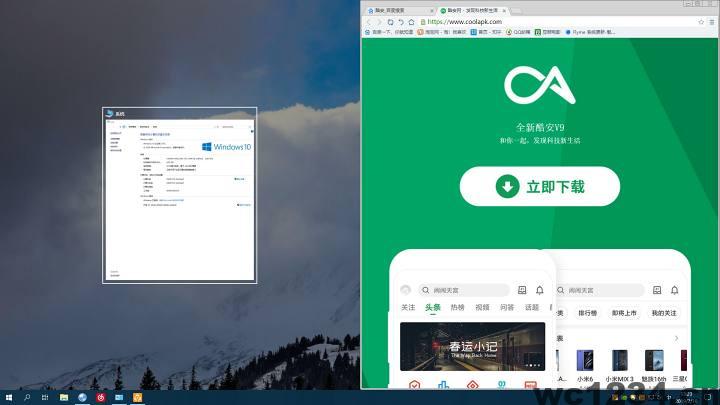Open the Taobao bookmark with orange icon

click(441, 32)
